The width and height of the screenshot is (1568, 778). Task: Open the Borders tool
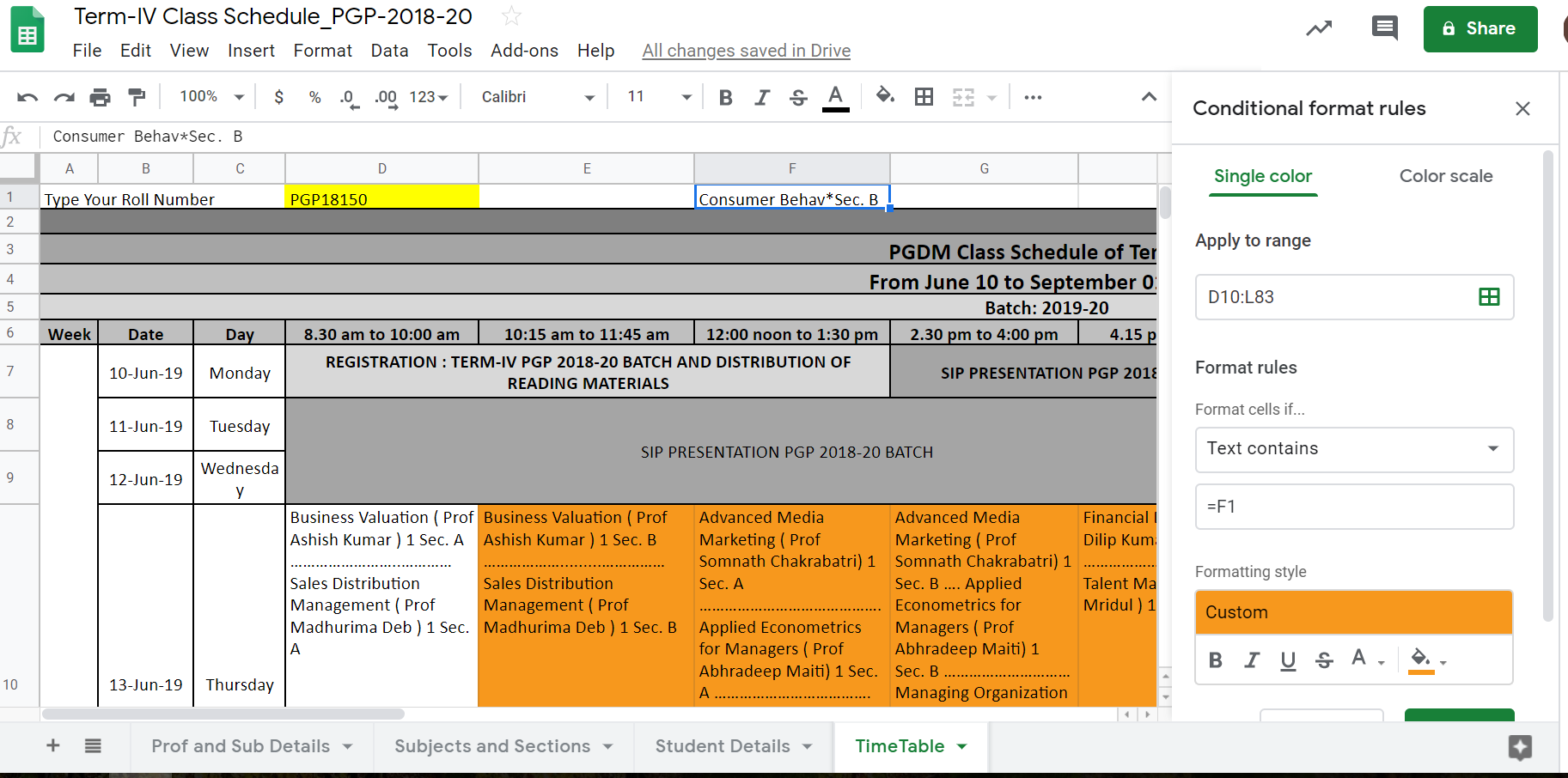(924, 97)
